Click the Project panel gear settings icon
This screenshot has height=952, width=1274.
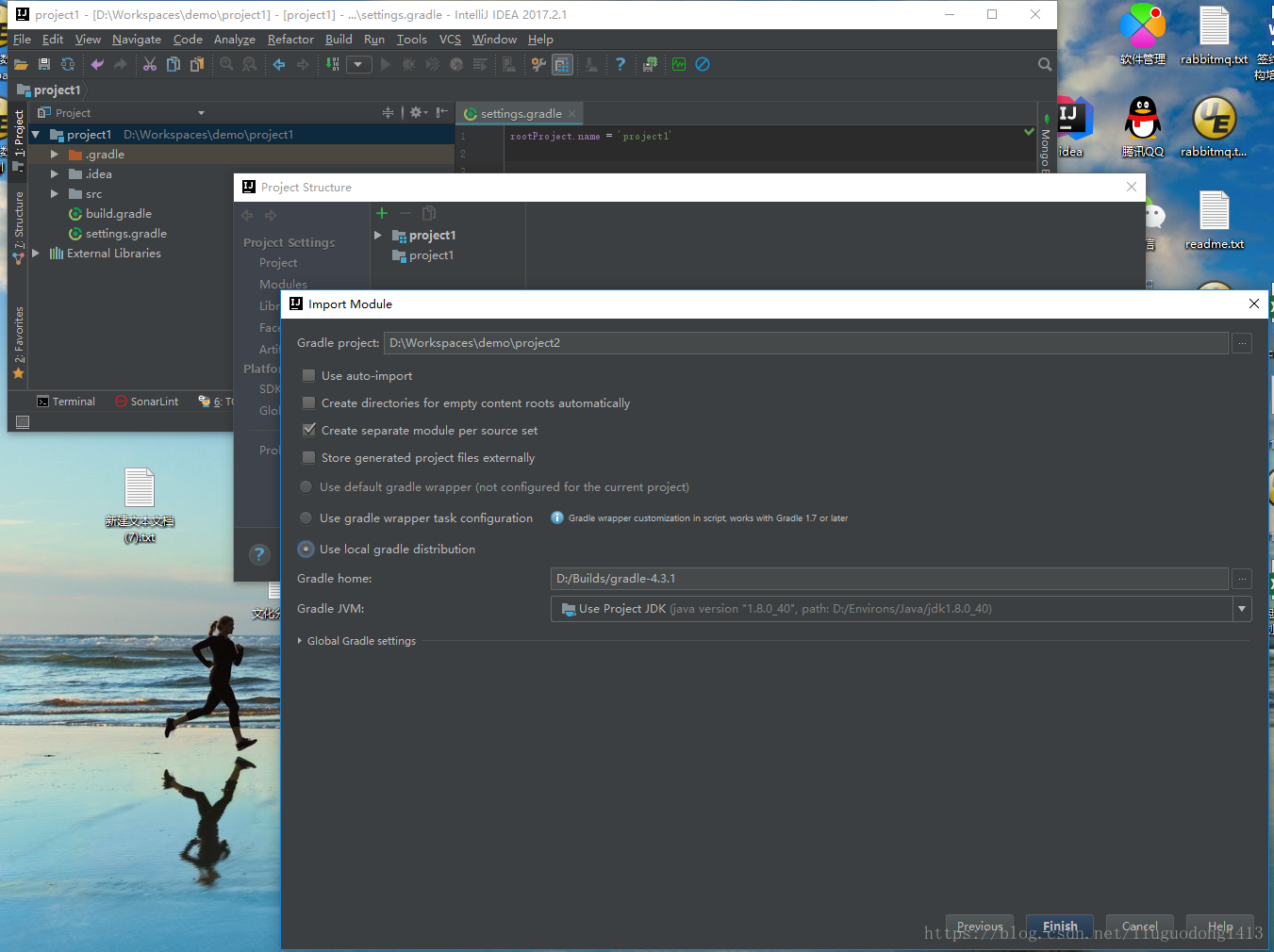click(x=416, y=112)
